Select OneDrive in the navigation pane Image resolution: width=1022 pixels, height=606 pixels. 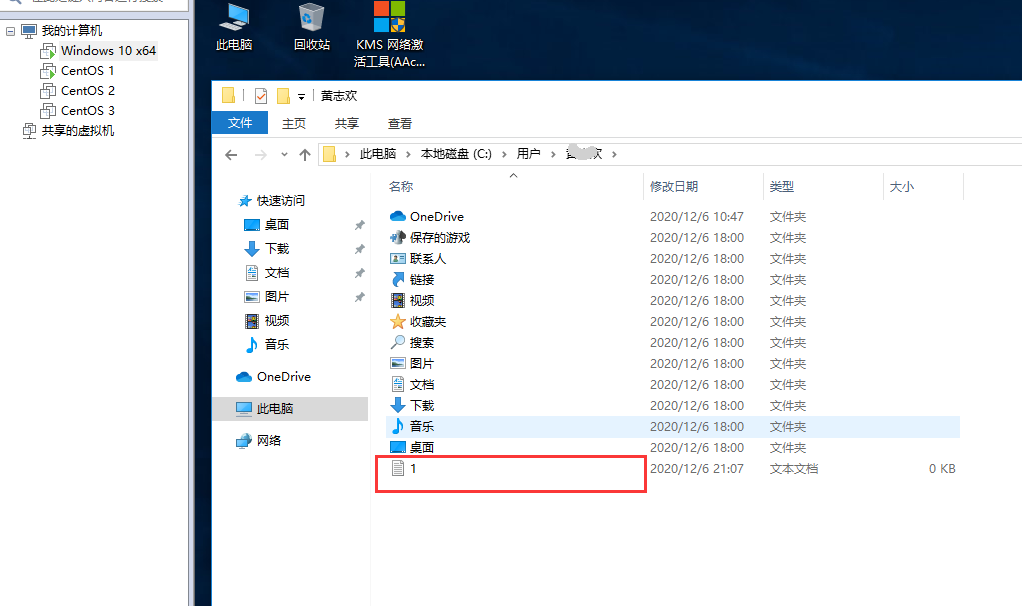click(x=284, y=377)
